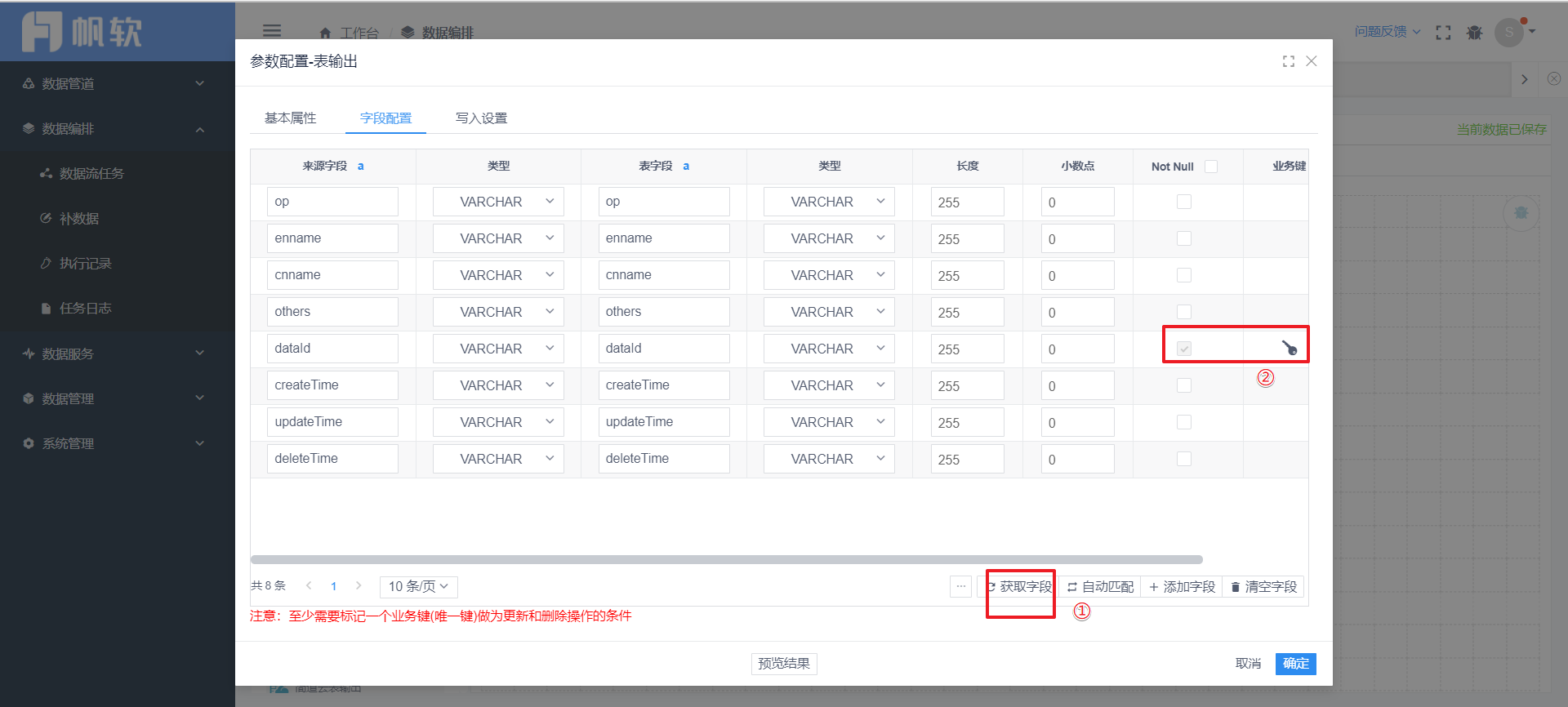The width and height of the screenshot is (1568, 707).
Task: Click the business key icon in dataId row
Action: coord(1290,348)
